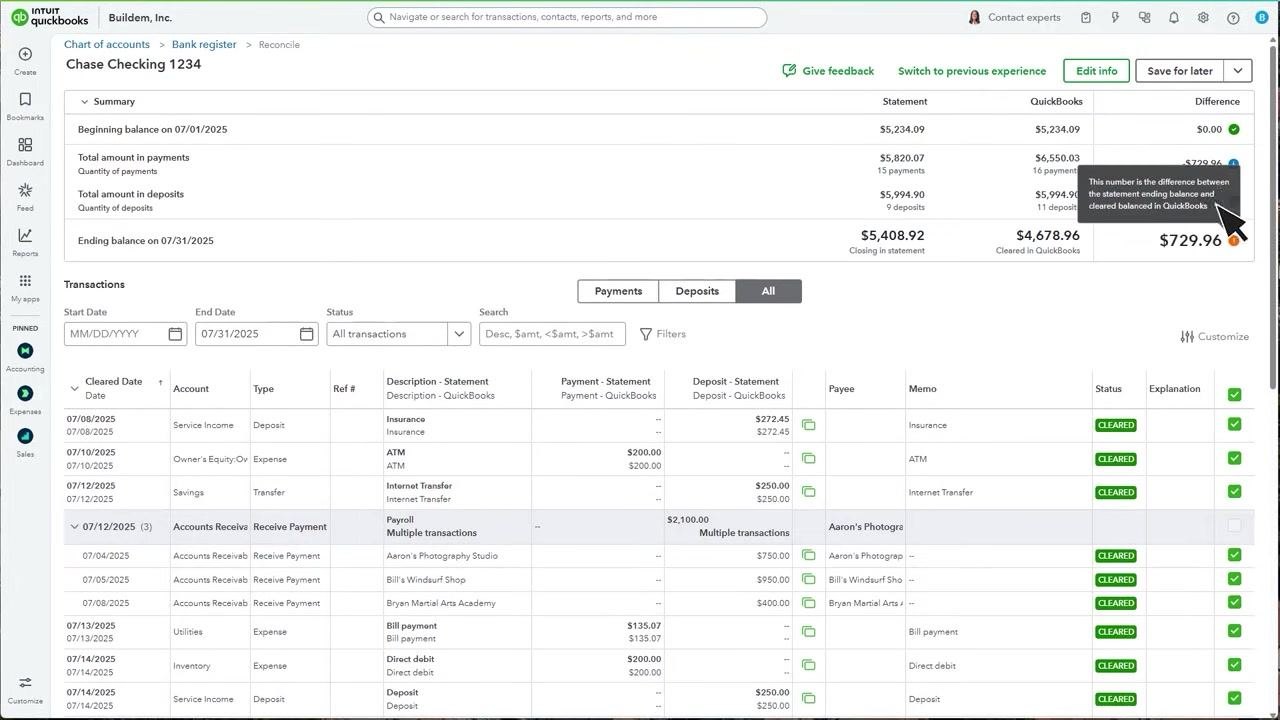Collapse all rows with the table header chevron
This screenshot has height=720, width=1280.
coord(74,389)
